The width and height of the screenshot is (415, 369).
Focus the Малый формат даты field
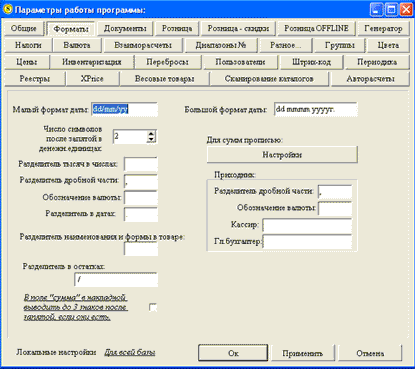pos(124,109)
